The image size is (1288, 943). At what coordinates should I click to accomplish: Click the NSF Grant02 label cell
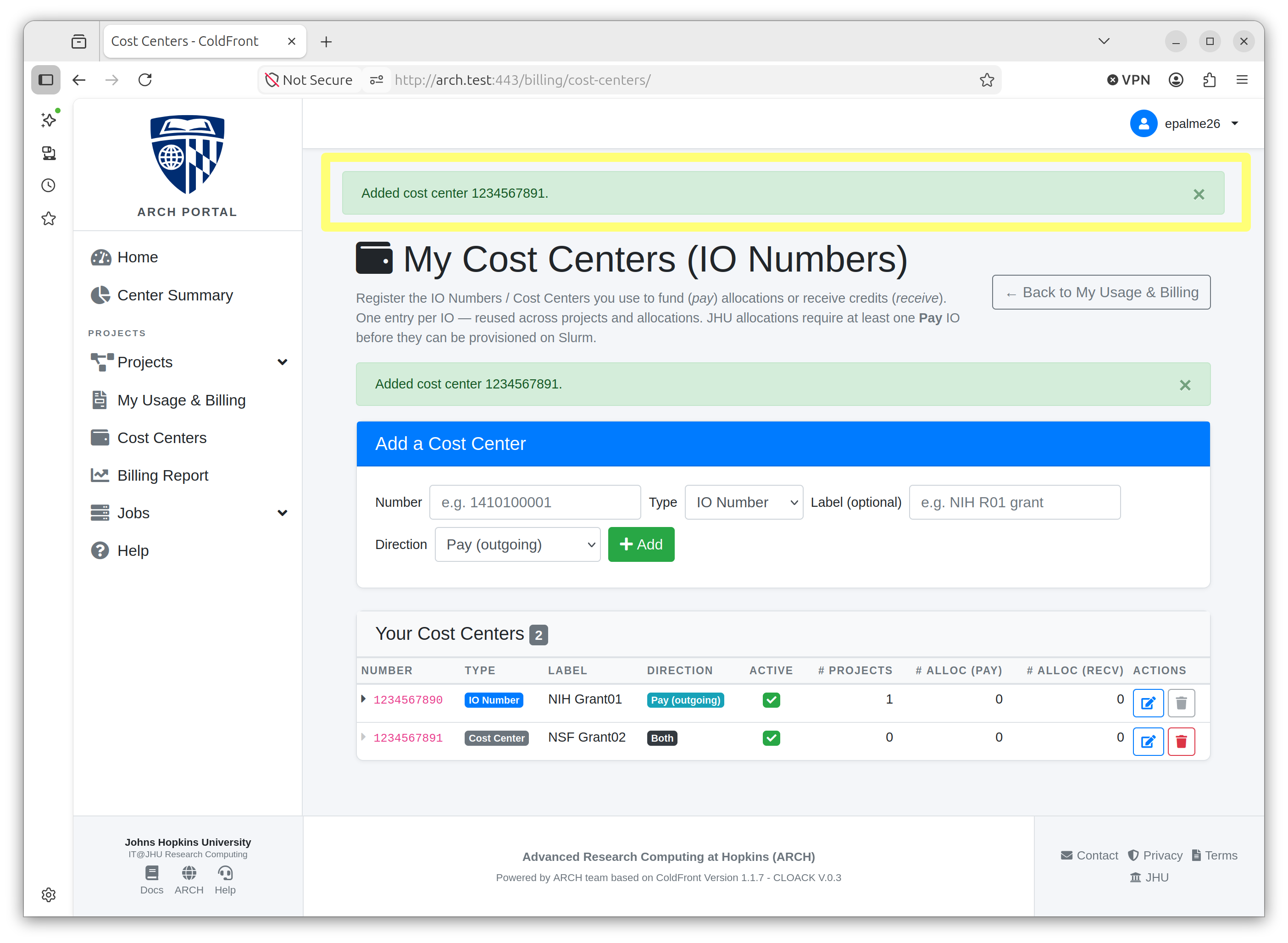pos(586,738)
